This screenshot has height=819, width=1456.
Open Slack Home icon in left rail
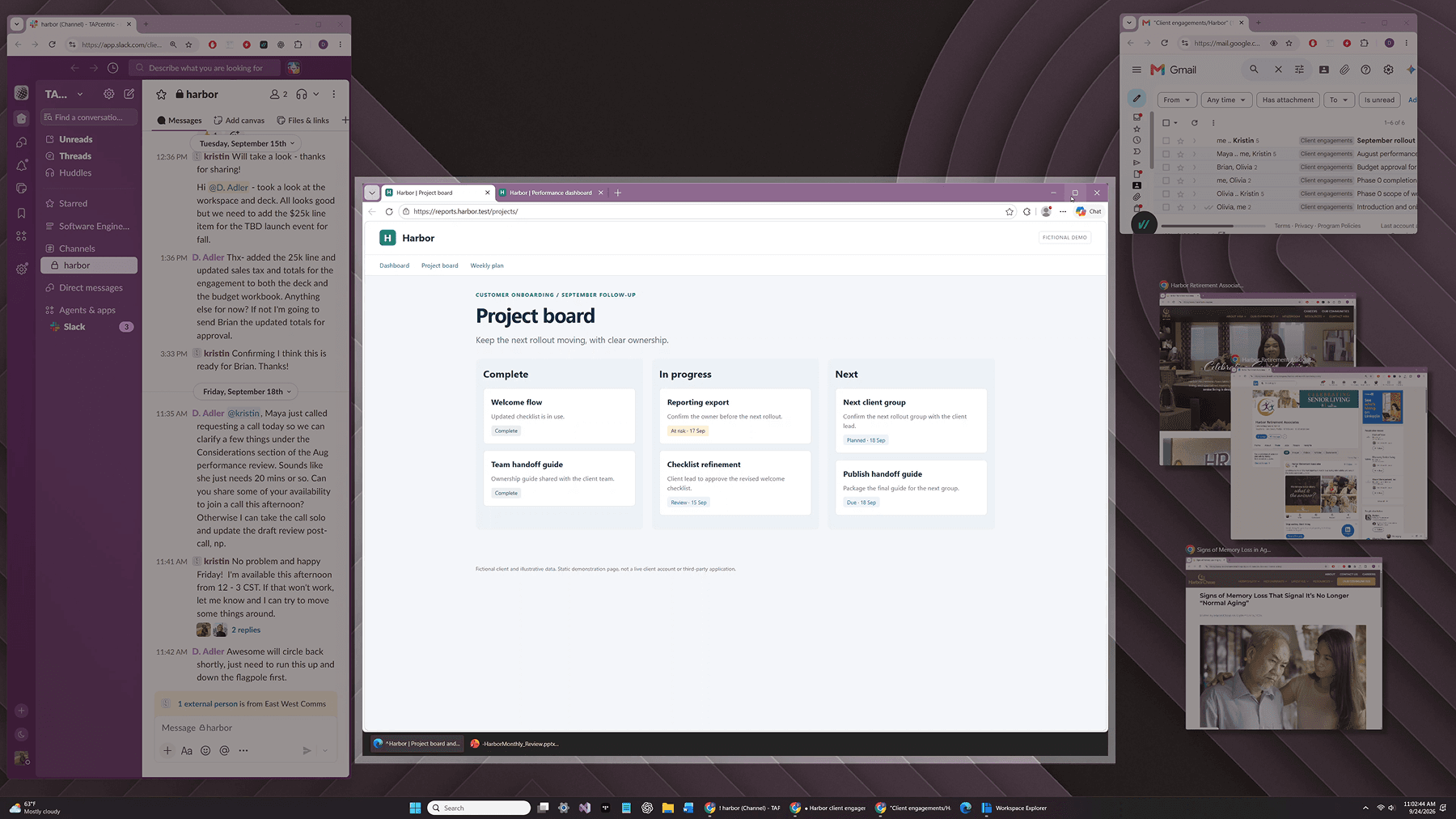click(22, 118)
